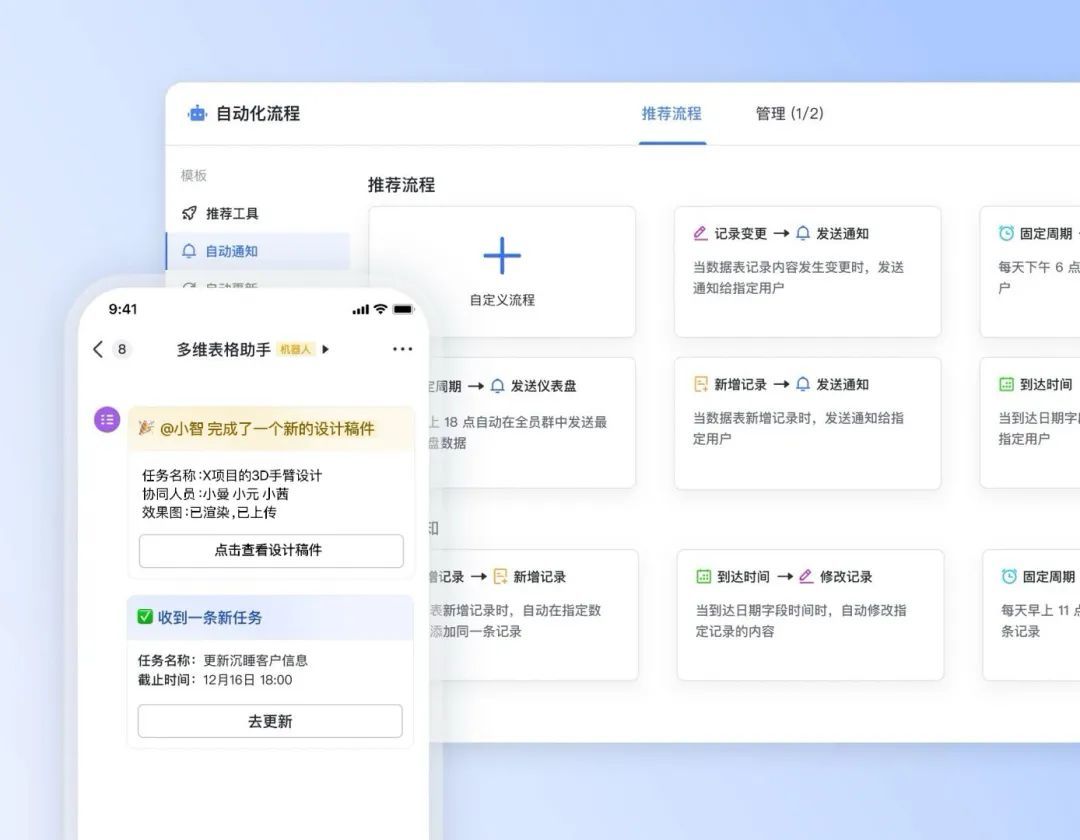
Task: Tap the 点击查看设计稿件 button
Action: (x=271, y=550)
